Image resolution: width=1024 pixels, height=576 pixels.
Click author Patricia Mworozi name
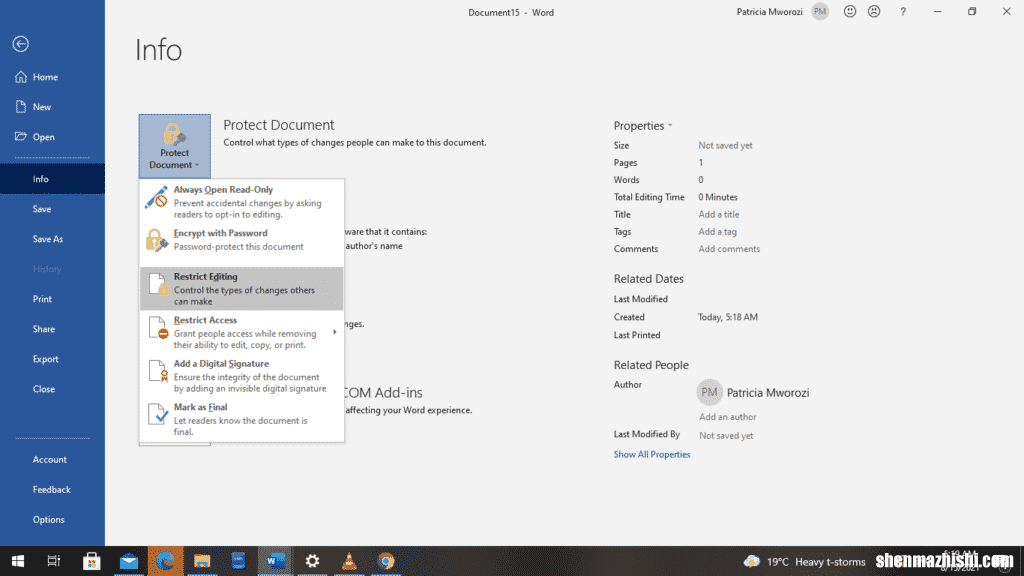click(768, 392)
